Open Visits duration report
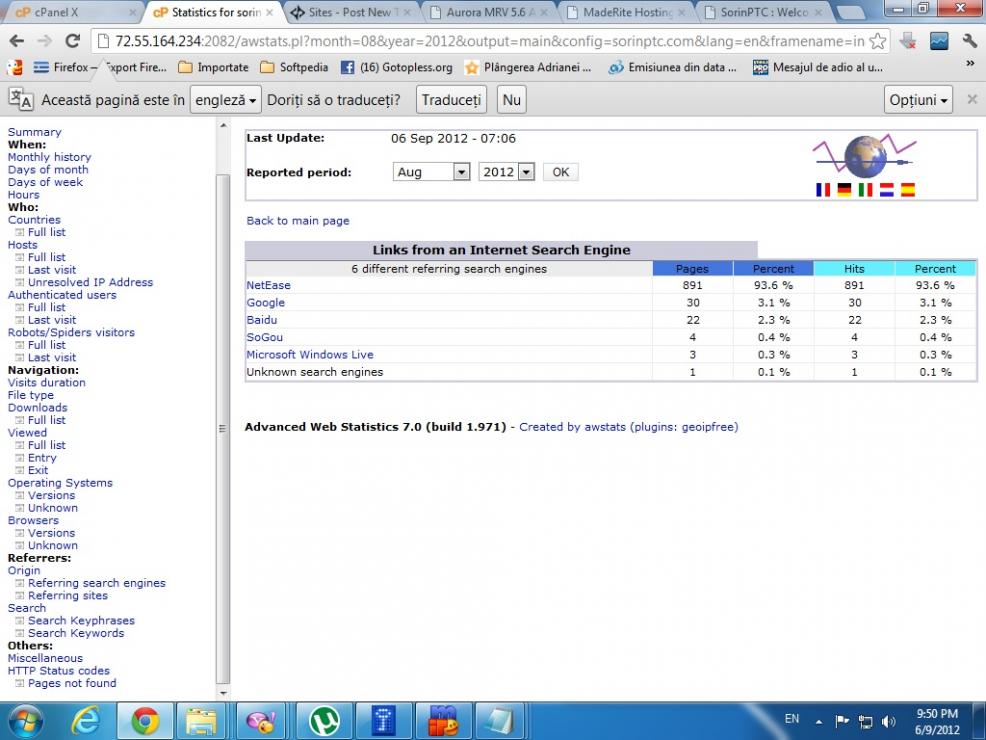This screenshot has height=740, width=986. 47,382
